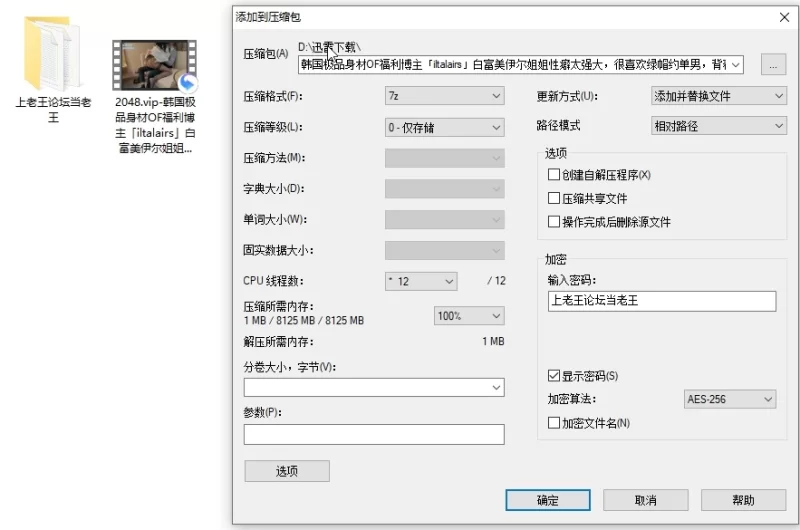Click the browse "..." button for archive path

773,65
